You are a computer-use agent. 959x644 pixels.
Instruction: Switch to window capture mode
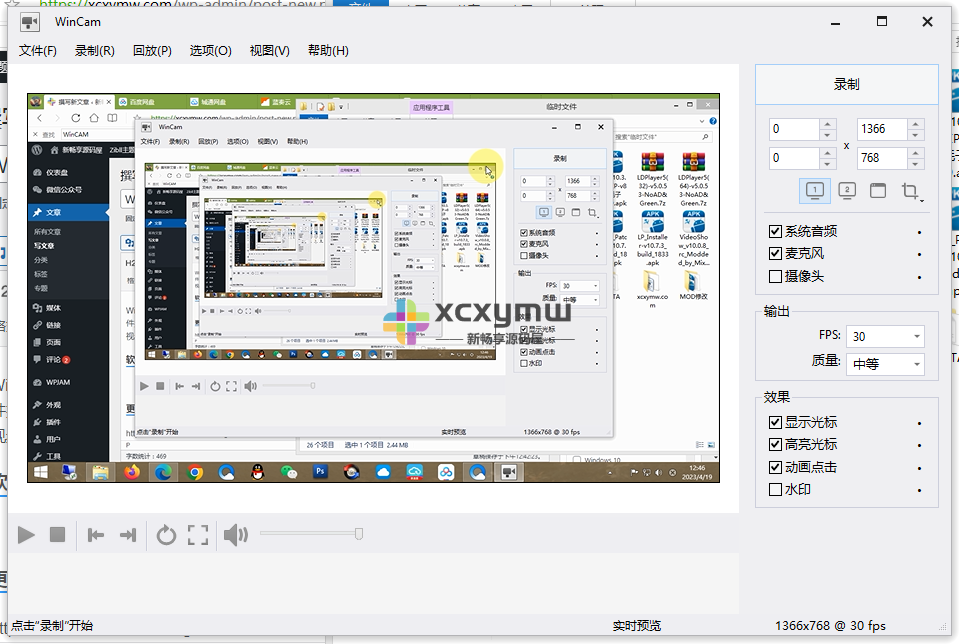tap(879, 190)
